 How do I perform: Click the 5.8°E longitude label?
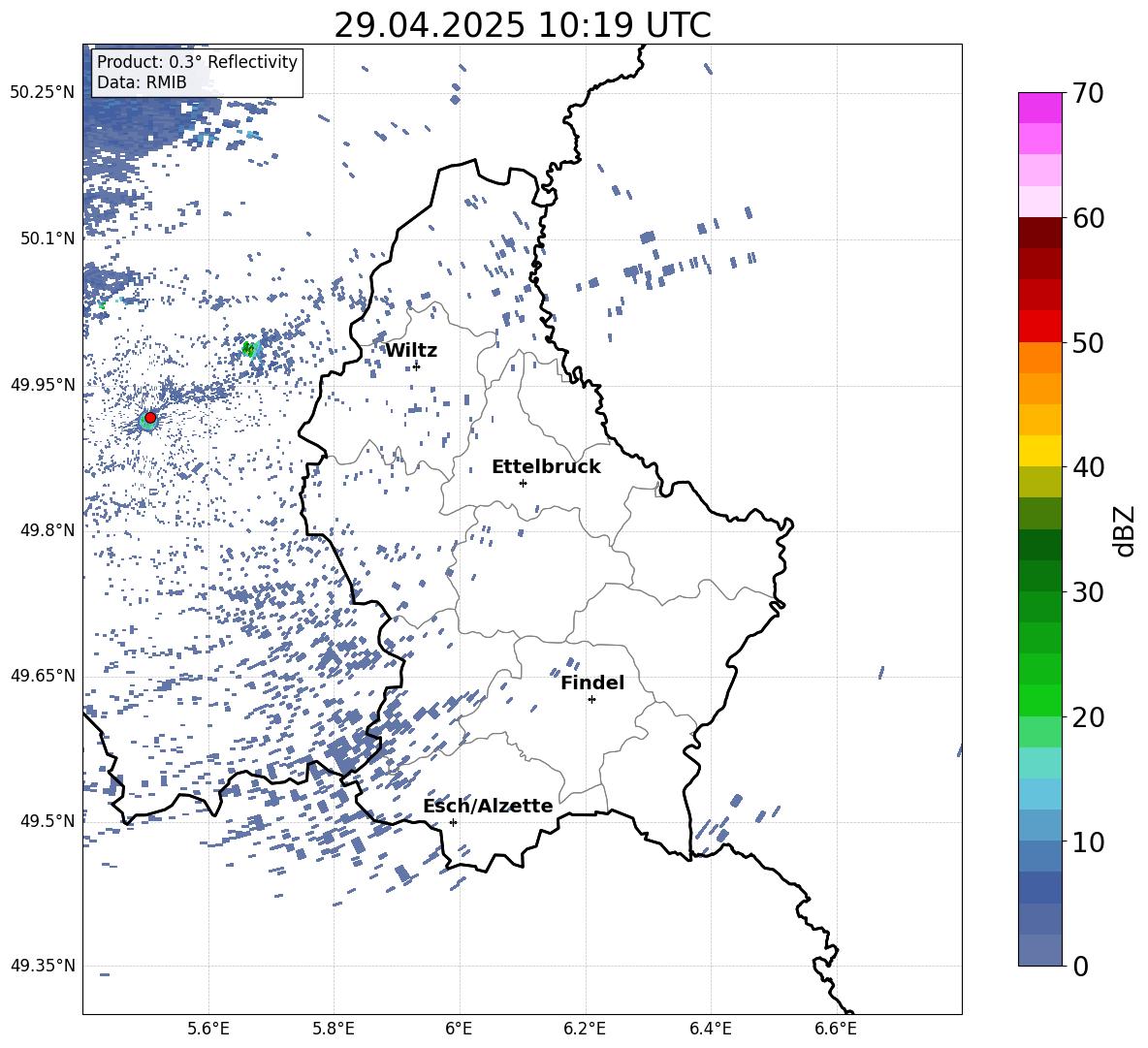[334, 1029]
